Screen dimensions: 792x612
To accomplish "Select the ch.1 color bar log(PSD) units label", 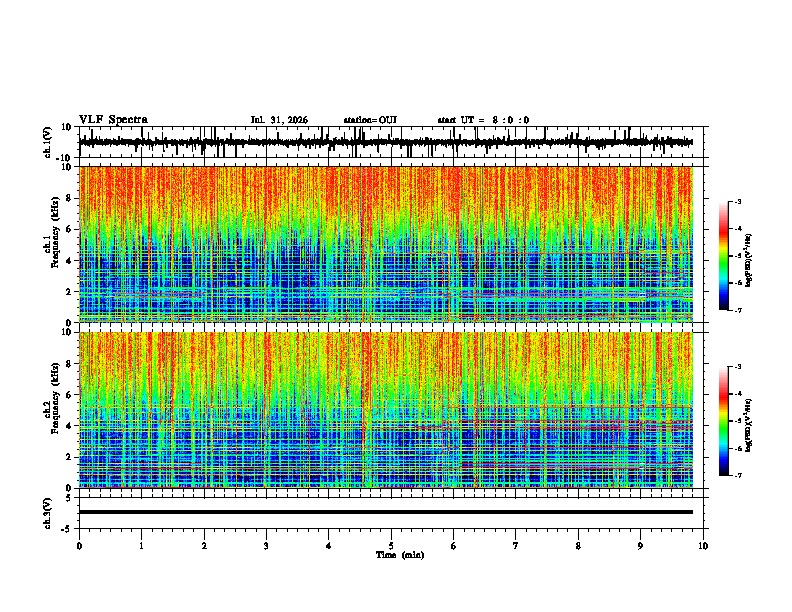I will tap(749, 261).
